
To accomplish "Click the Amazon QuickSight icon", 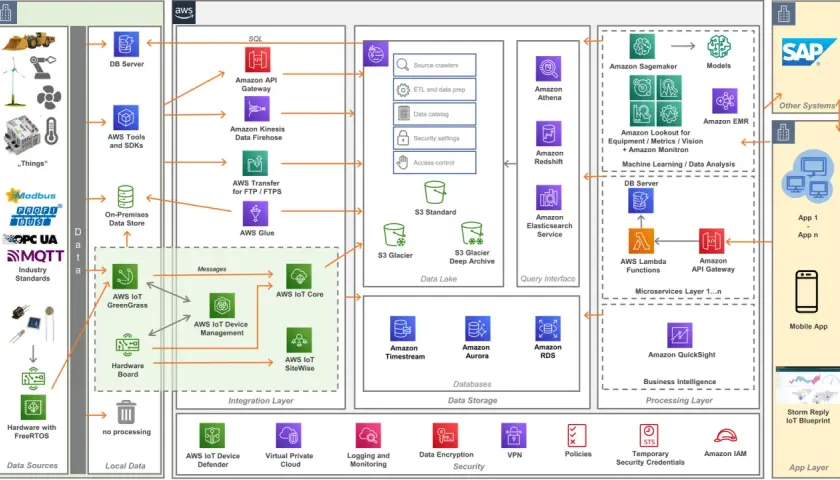I will click(680, 335).
